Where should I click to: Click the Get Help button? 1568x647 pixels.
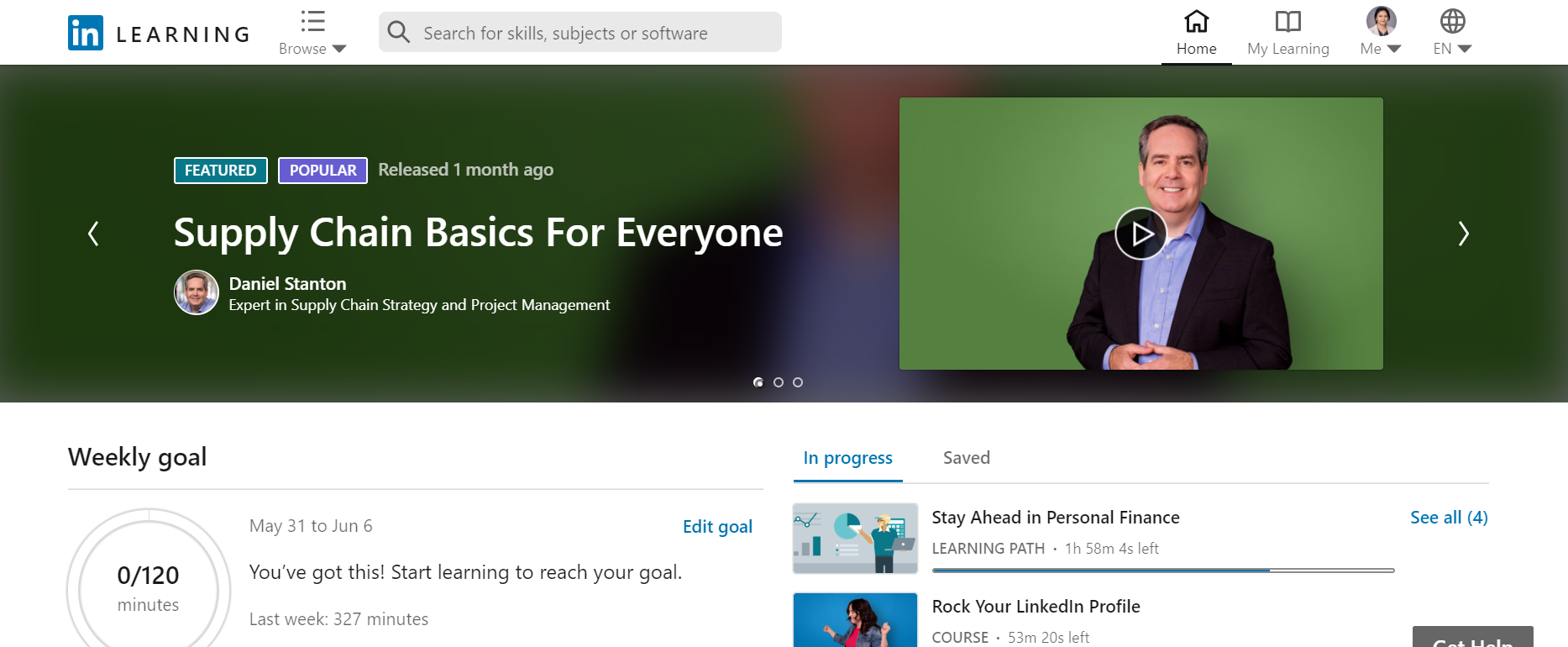pyautogui.click(x=1472, y=637)
